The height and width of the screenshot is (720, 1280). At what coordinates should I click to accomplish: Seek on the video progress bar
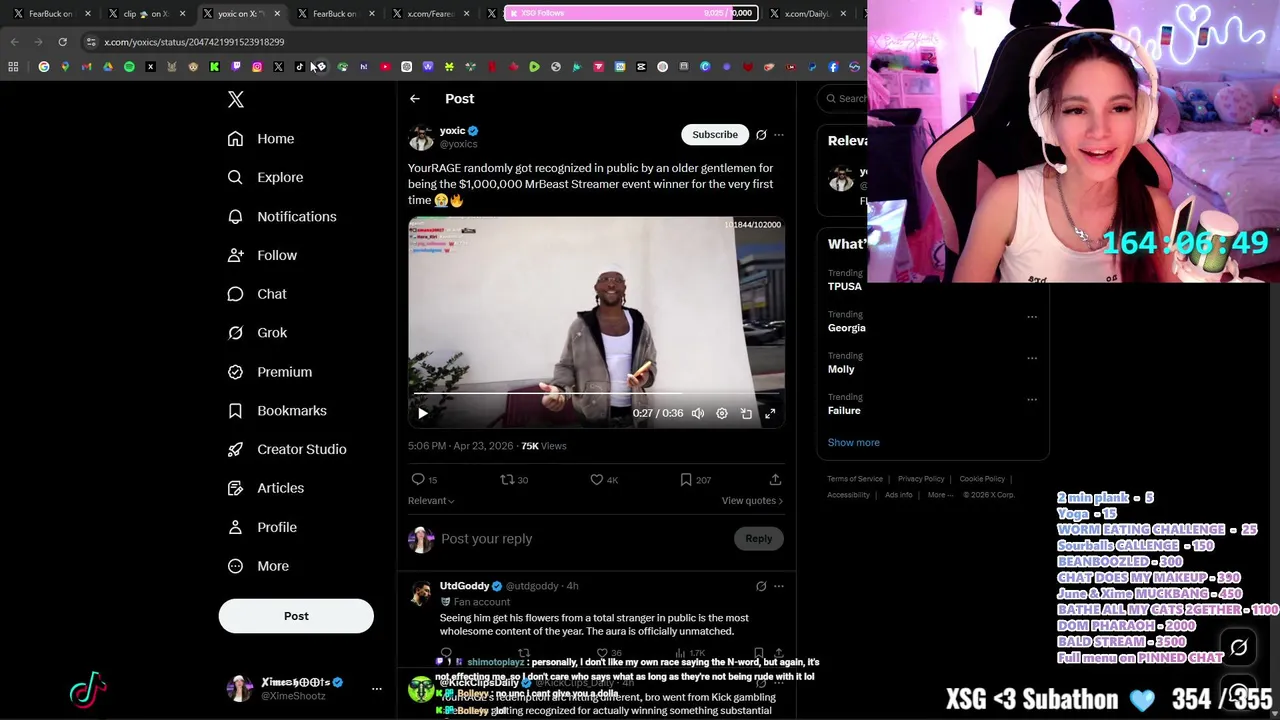pyautogui.click(x=596, y=394)
